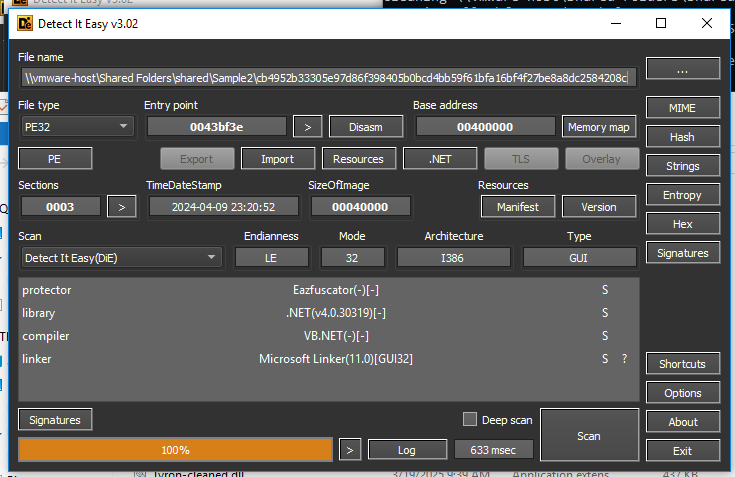Open the Hash window
Image resolution: width=735 pixels, height=477 pixels.
(682, 137)
